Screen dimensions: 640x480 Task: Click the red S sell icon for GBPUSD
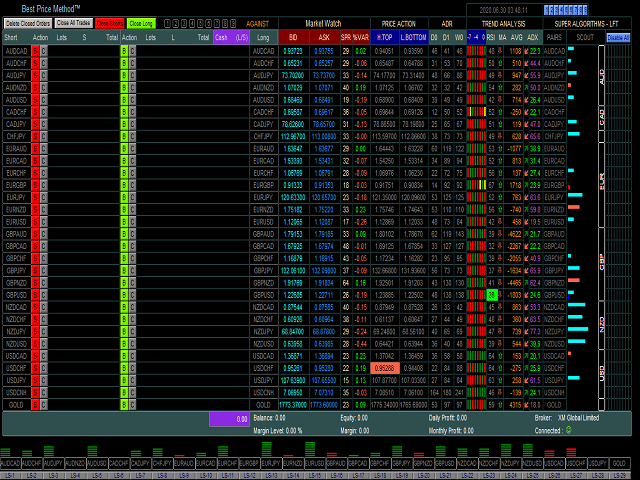coord(36,295)
